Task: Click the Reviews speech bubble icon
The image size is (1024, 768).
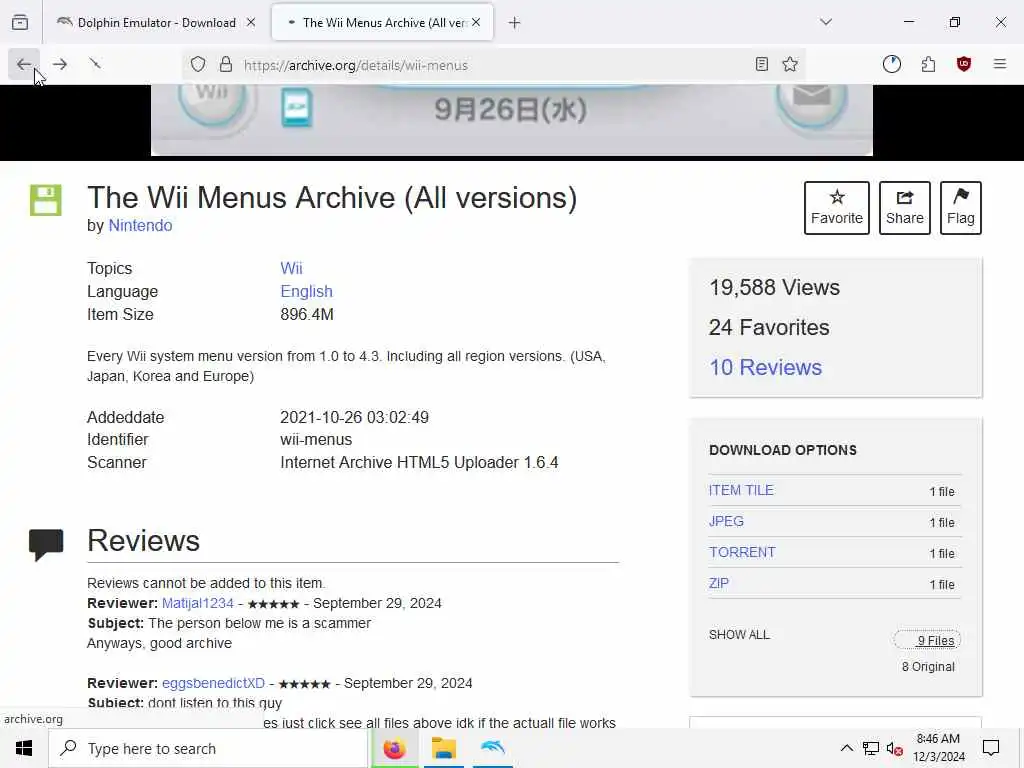Action: (46, 544)
